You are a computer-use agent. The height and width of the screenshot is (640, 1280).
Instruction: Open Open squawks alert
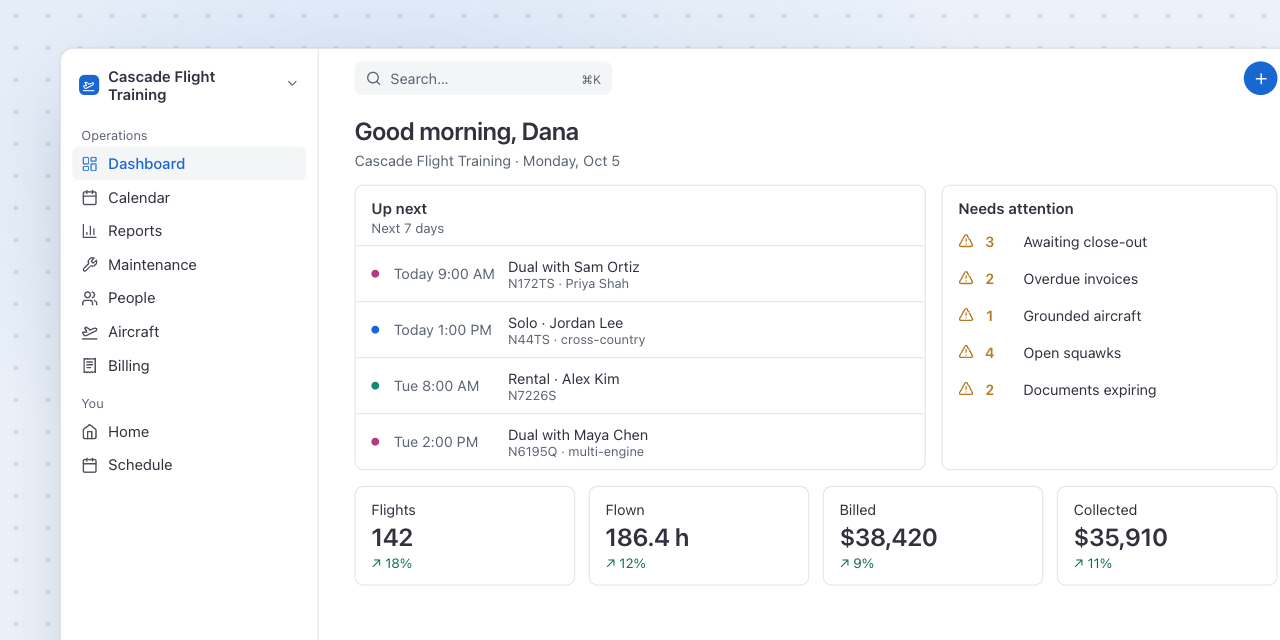(x=1109, y=353)
